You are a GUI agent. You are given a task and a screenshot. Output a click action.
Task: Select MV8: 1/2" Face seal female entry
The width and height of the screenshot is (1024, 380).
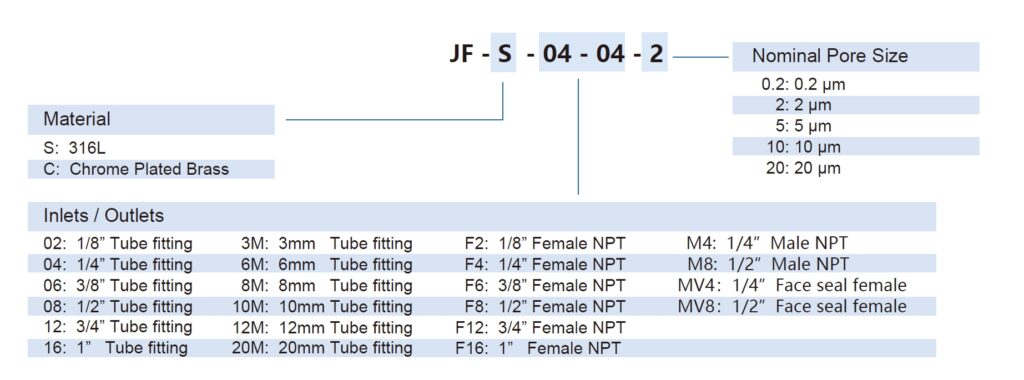(x=792, y=306)
